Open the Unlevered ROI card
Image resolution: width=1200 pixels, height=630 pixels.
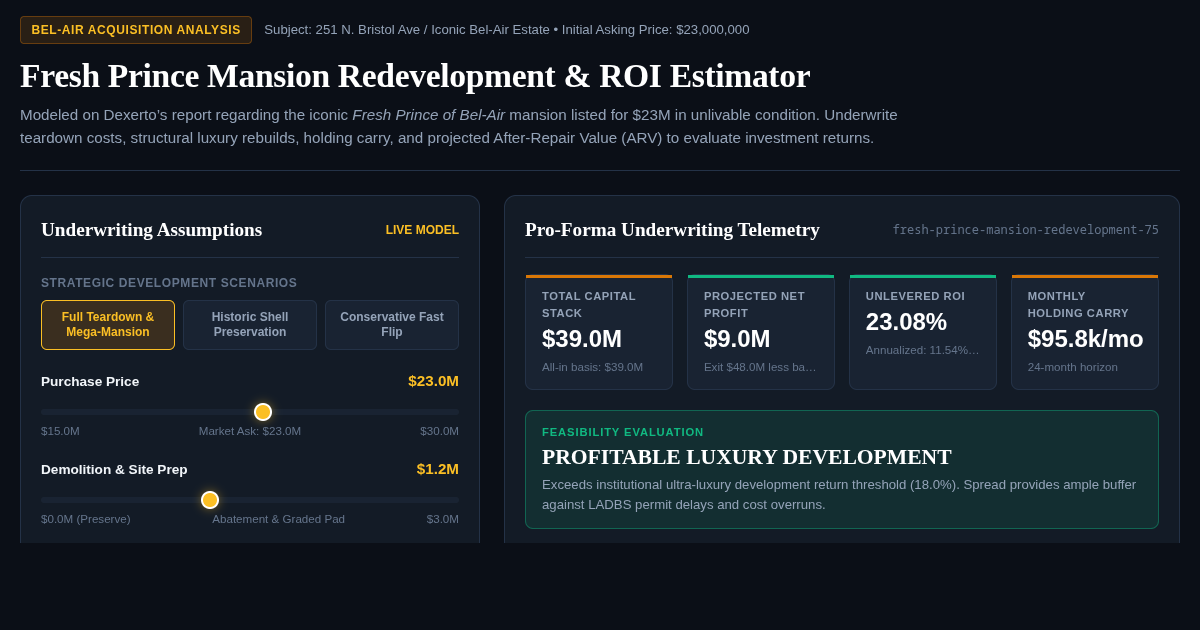point(923,332)
